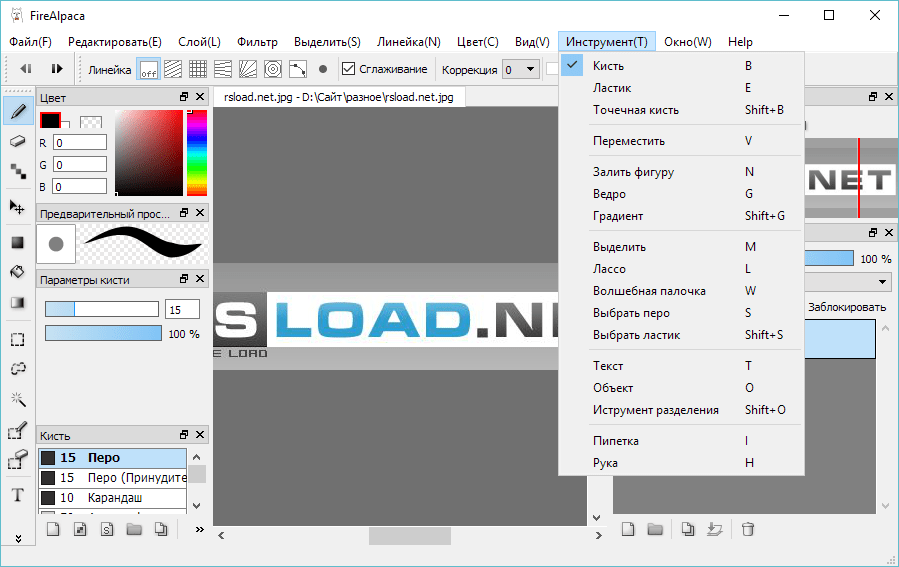Open the layer blending mode dropdown
This screenshot has width=899, height=567.
882,281
